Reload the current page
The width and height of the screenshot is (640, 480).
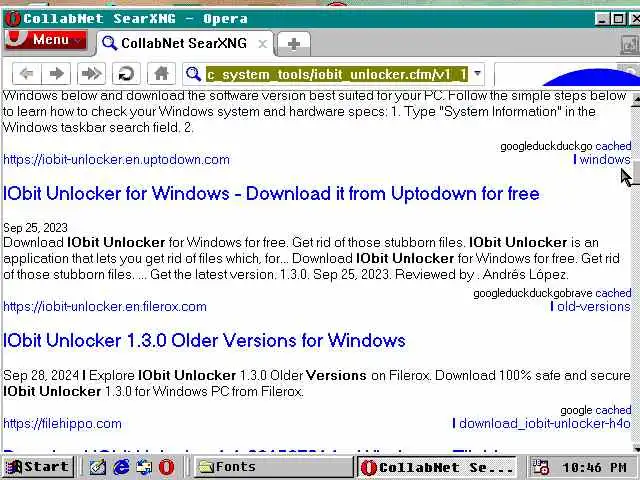click(x=126, y=74)
